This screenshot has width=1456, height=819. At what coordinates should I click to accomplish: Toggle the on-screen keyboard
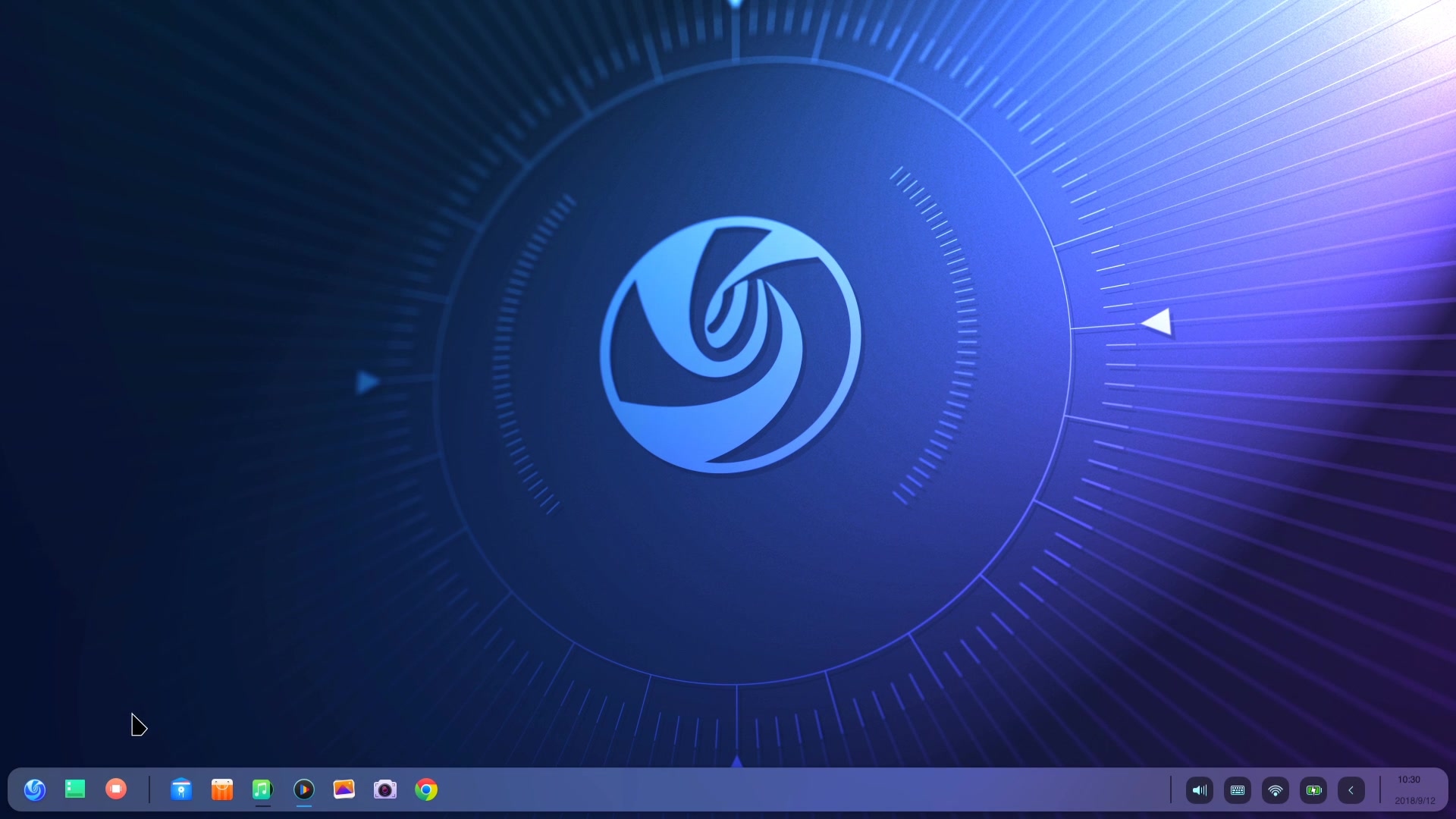[1238, 790]
